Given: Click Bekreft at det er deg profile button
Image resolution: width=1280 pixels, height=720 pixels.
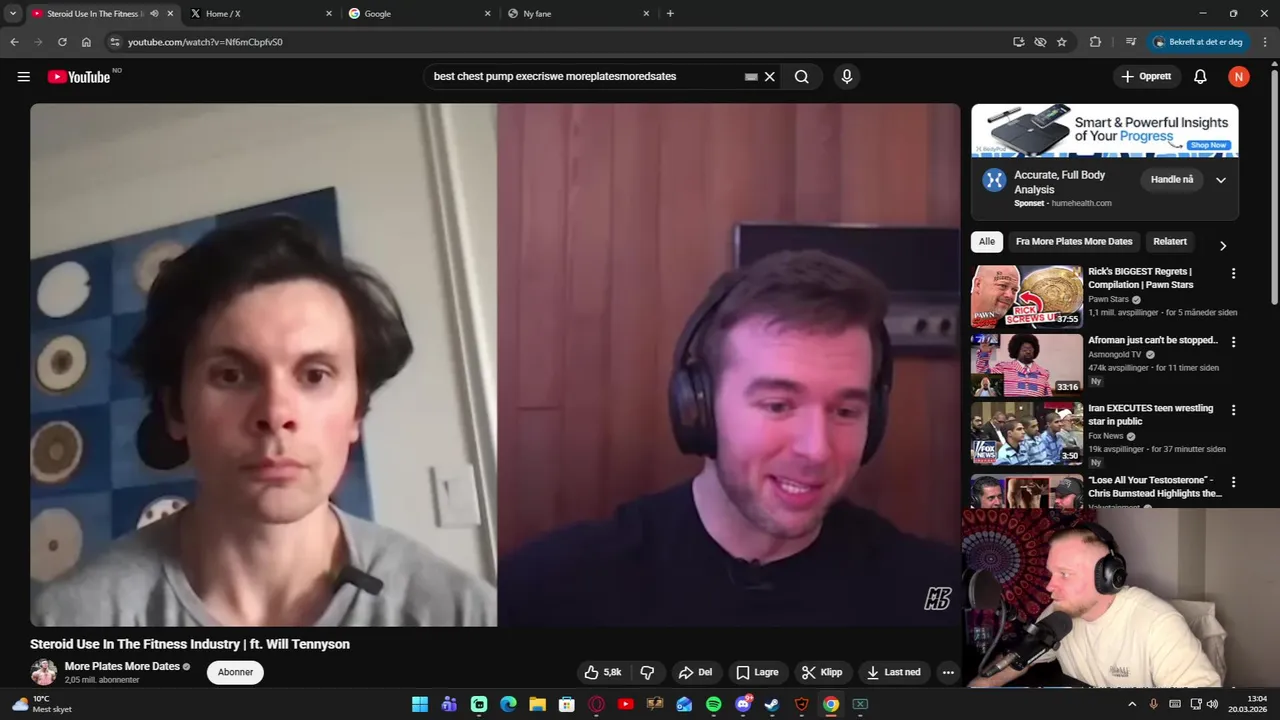Looking at the screenshot, I should (1198, 42).
